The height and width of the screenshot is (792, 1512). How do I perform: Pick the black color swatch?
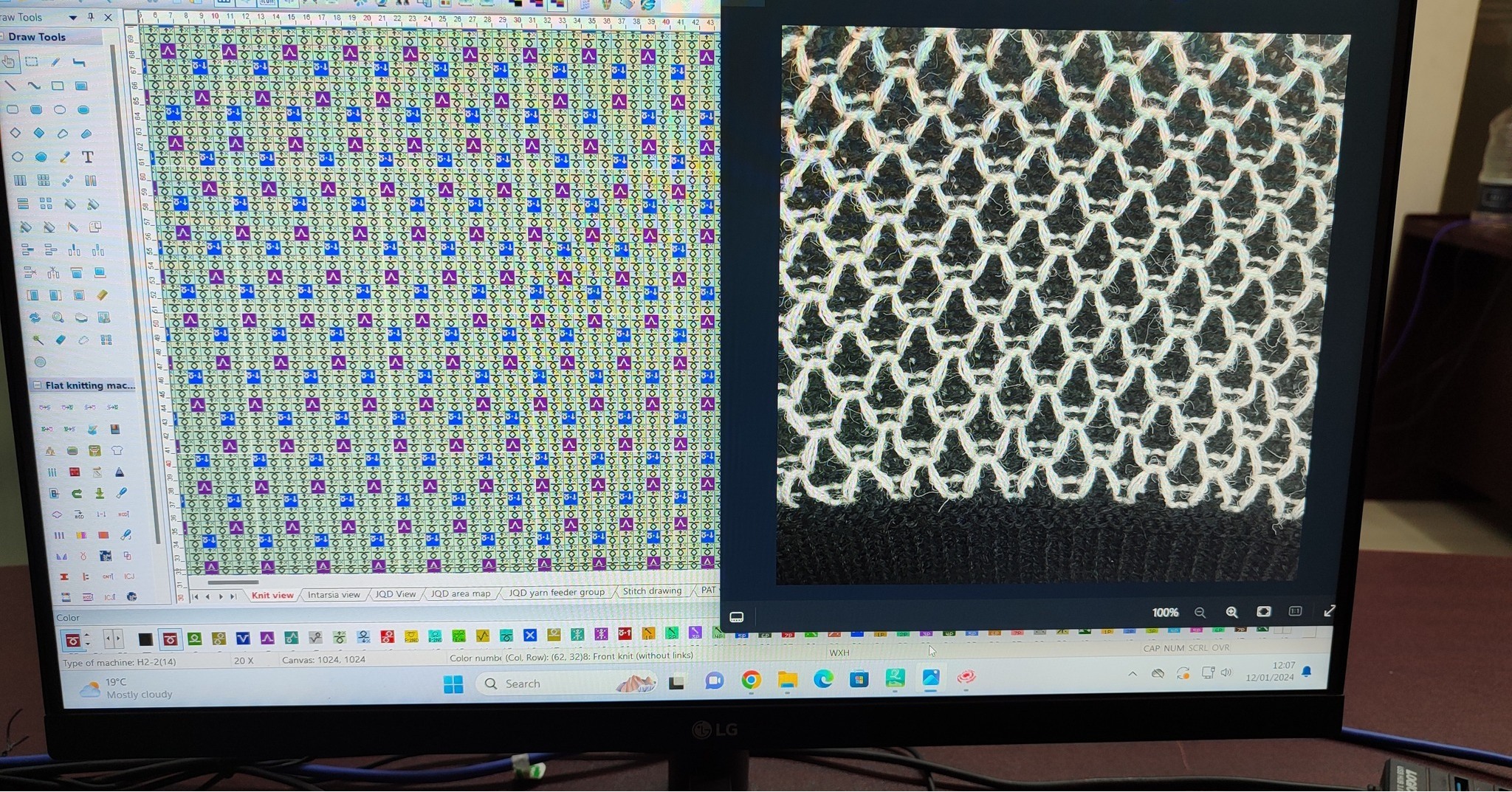point(145,639)
